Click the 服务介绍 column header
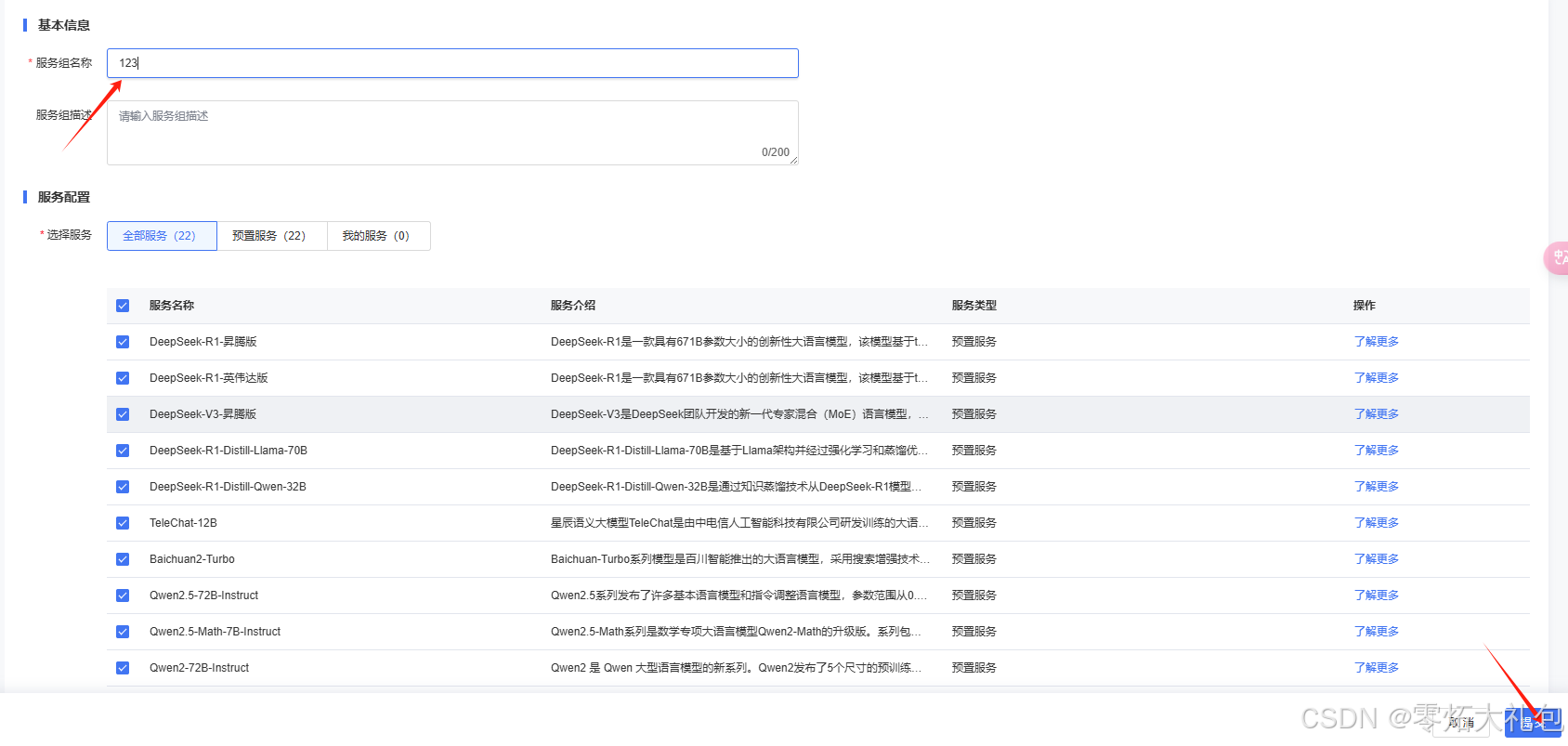1568x746 pixels. (x=573, y=306)
